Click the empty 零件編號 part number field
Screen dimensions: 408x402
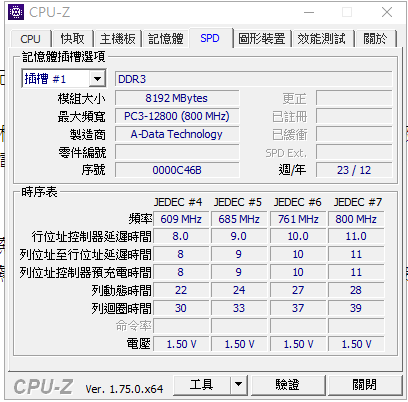(177, 152)
